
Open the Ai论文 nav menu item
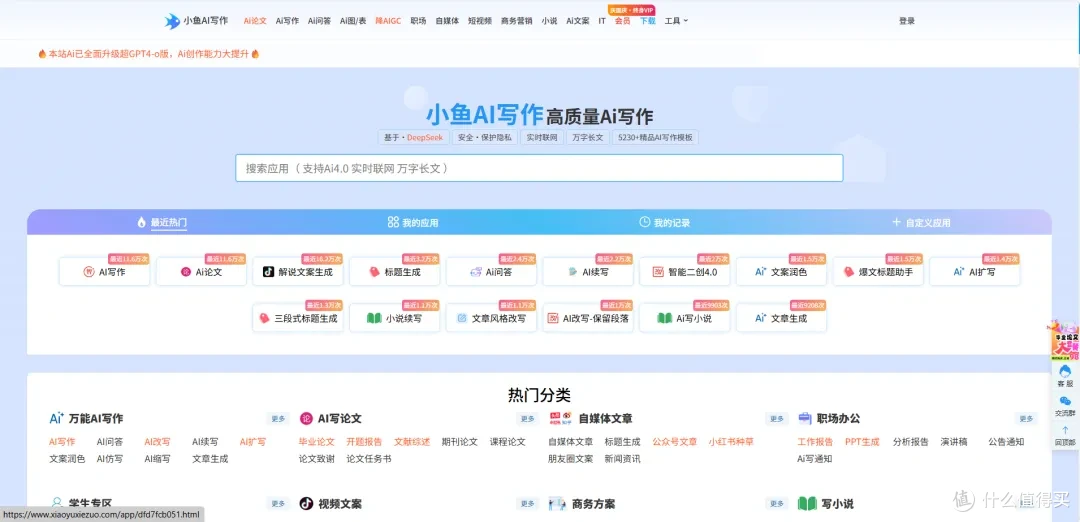pos(255,21)
